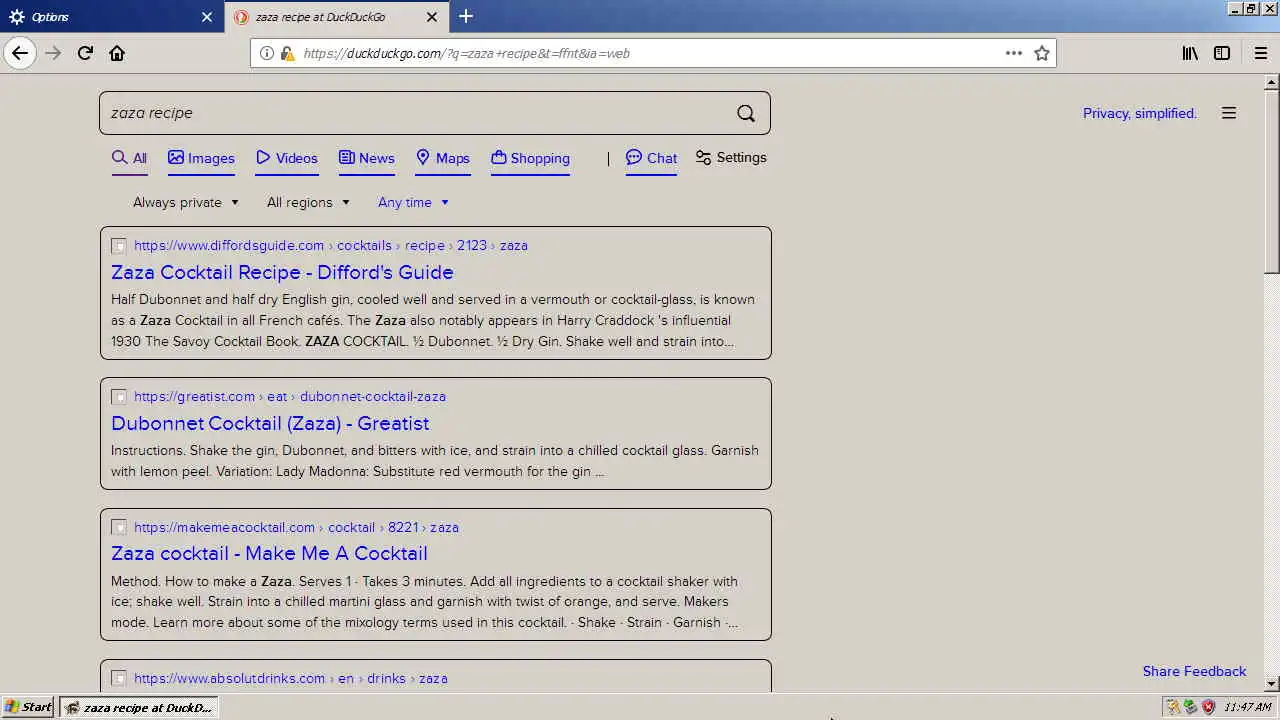Click the green tray icon
The width and height of the screenshot is (1280, 720).
click(1190, 707)
